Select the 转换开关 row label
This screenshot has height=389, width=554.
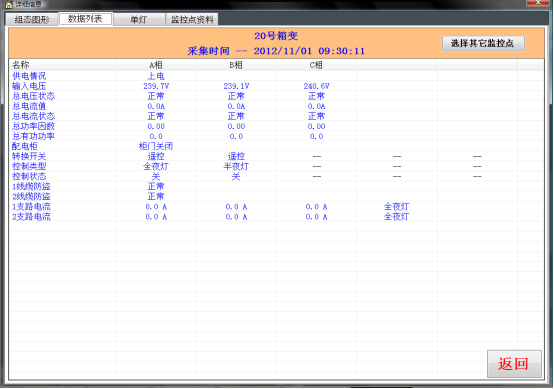coord(29,156)
